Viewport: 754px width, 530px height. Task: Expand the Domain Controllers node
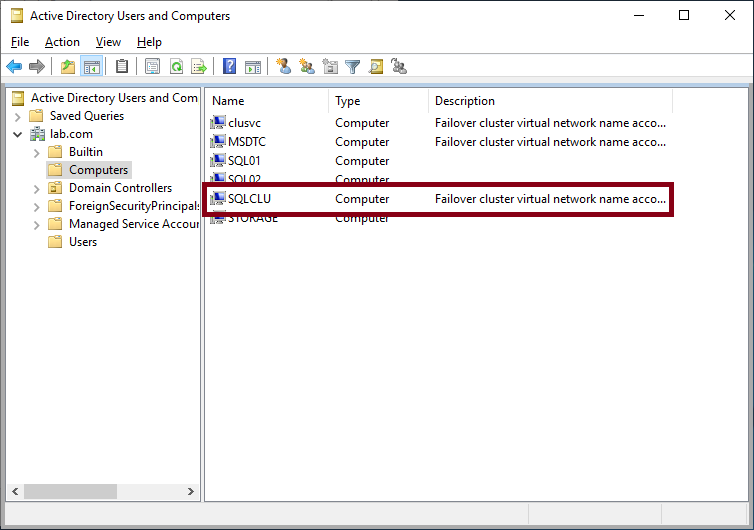37,189
